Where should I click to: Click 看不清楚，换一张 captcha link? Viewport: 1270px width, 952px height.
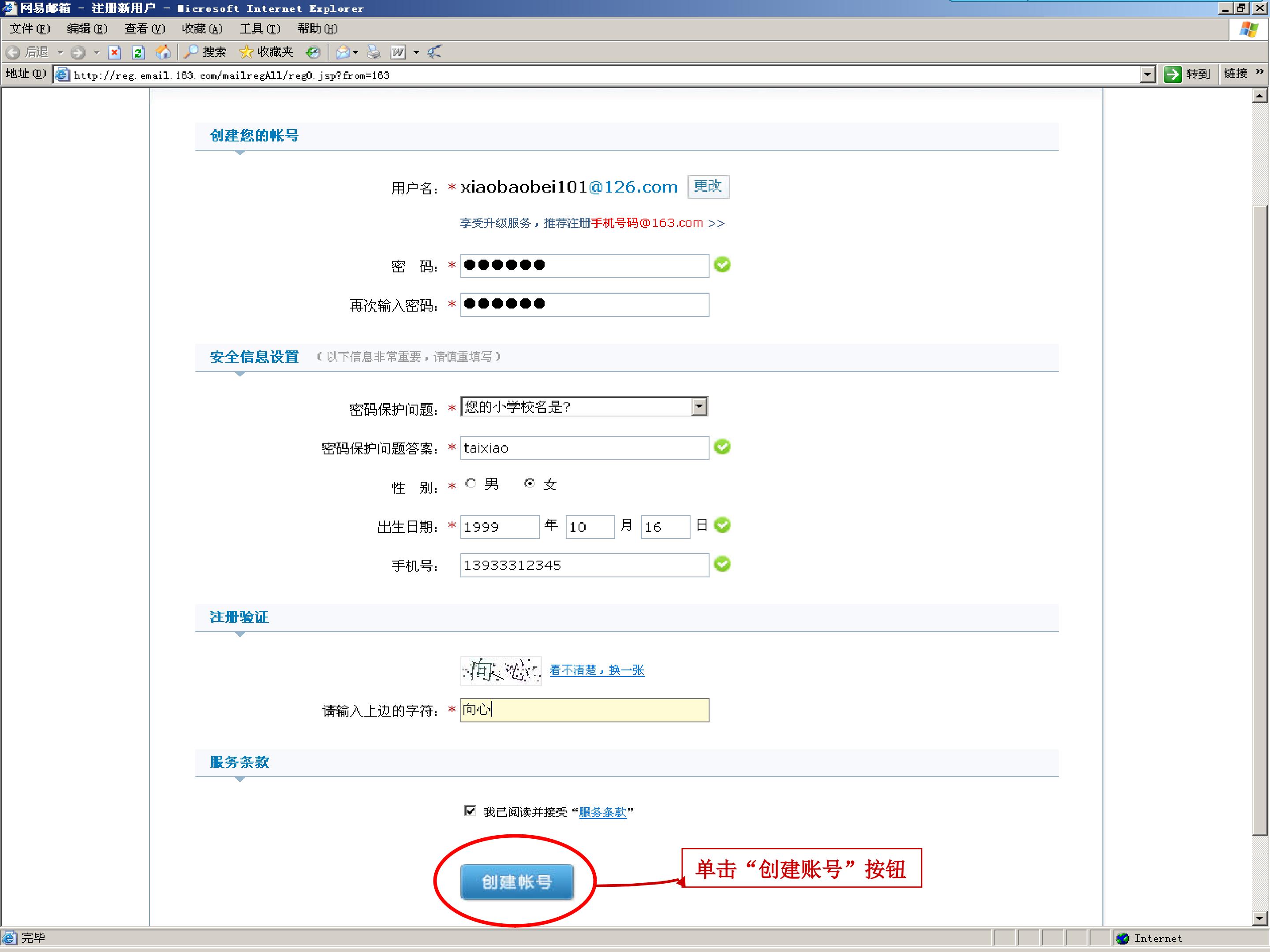pyautogui.click(x=597, y=669)
